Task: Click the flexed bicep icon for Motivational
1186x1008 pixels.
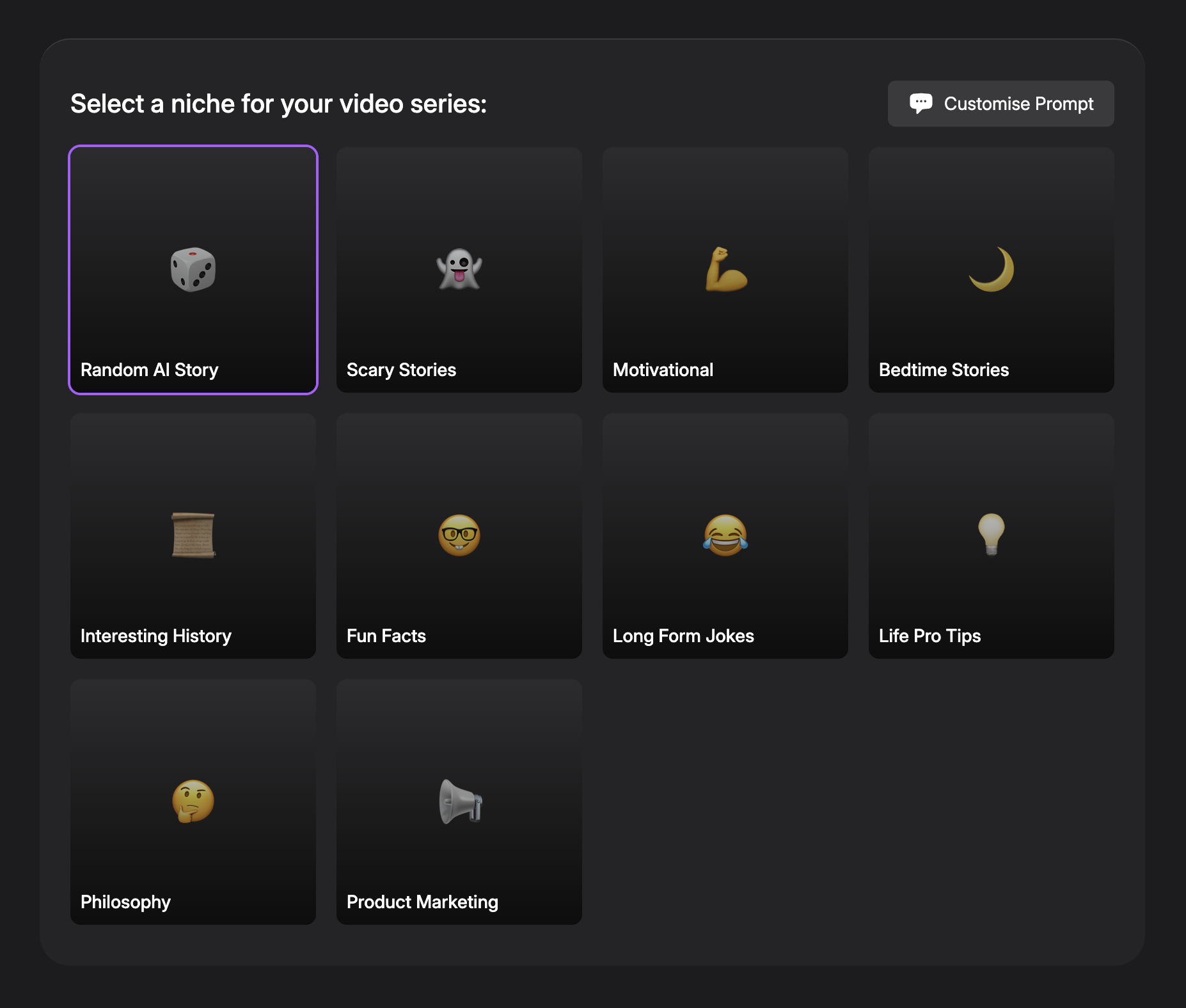Action: click(725, 269)
